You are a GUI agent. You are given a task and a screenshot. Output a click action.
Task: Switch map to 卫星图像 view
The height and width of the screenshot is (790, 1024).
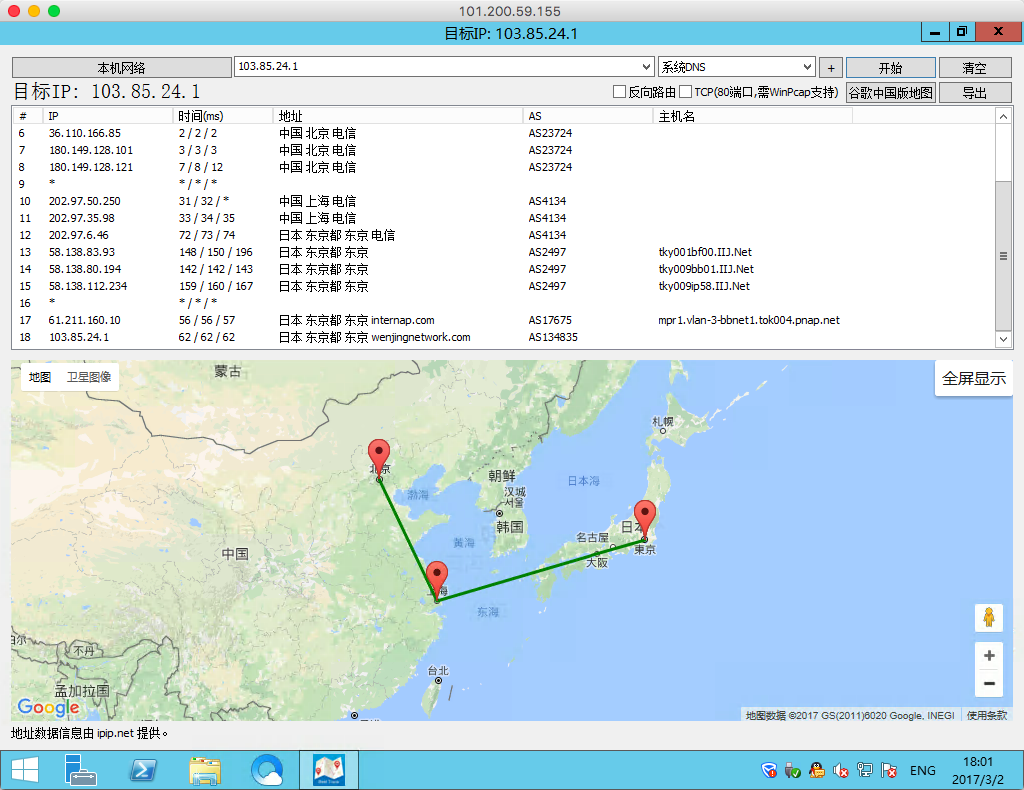coord(89,377)
